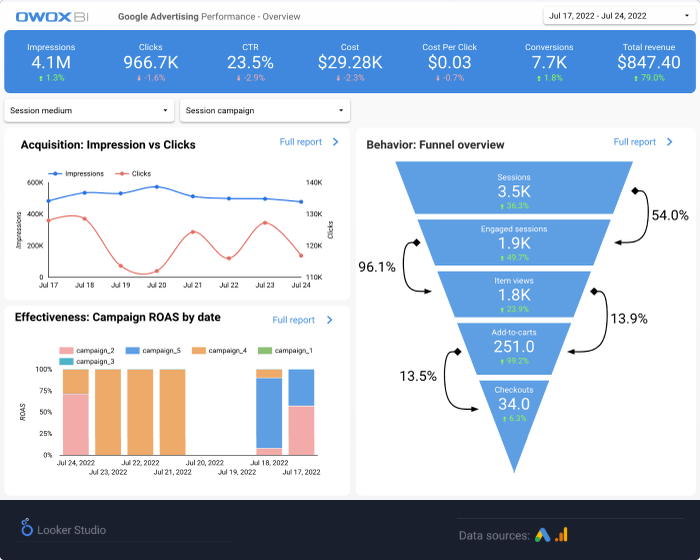Screen dimensions: 700x560
Task: Click the 96.1% conversion rate label
Action: (x=377, y=267)
